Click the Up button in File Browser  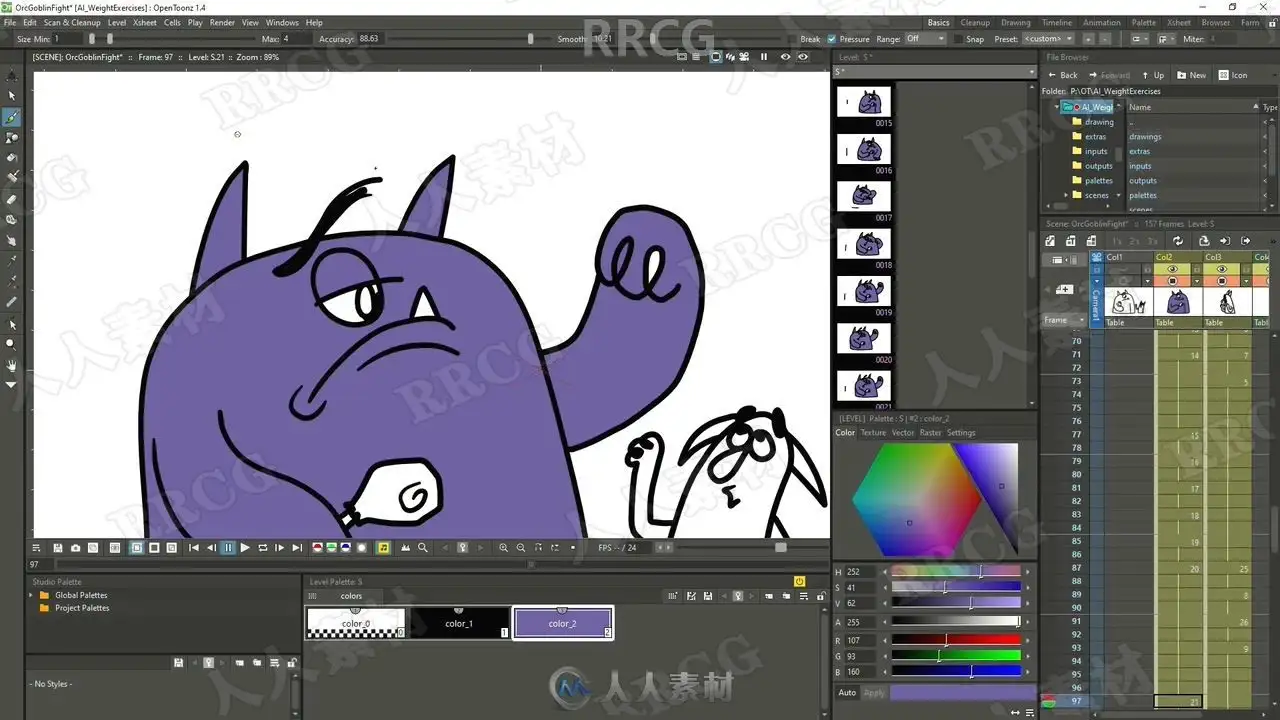(x=1153, y=75)
